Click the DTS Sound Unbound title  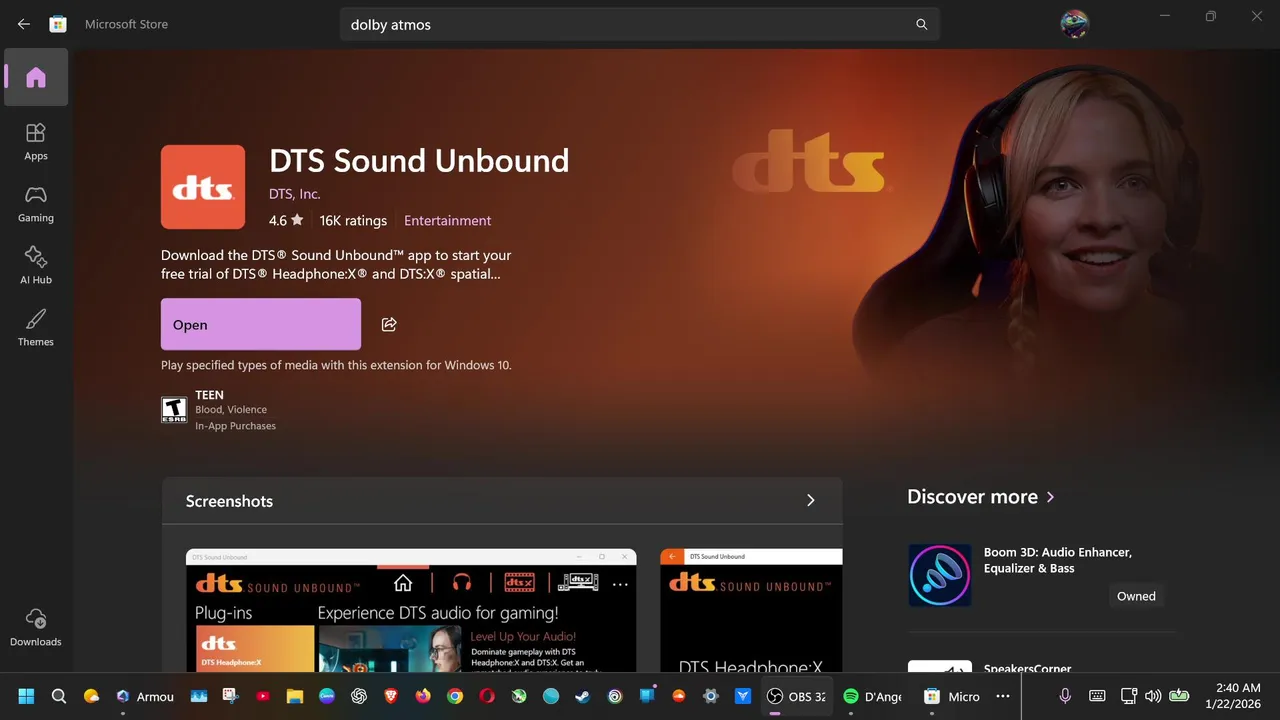click(419, 160)
